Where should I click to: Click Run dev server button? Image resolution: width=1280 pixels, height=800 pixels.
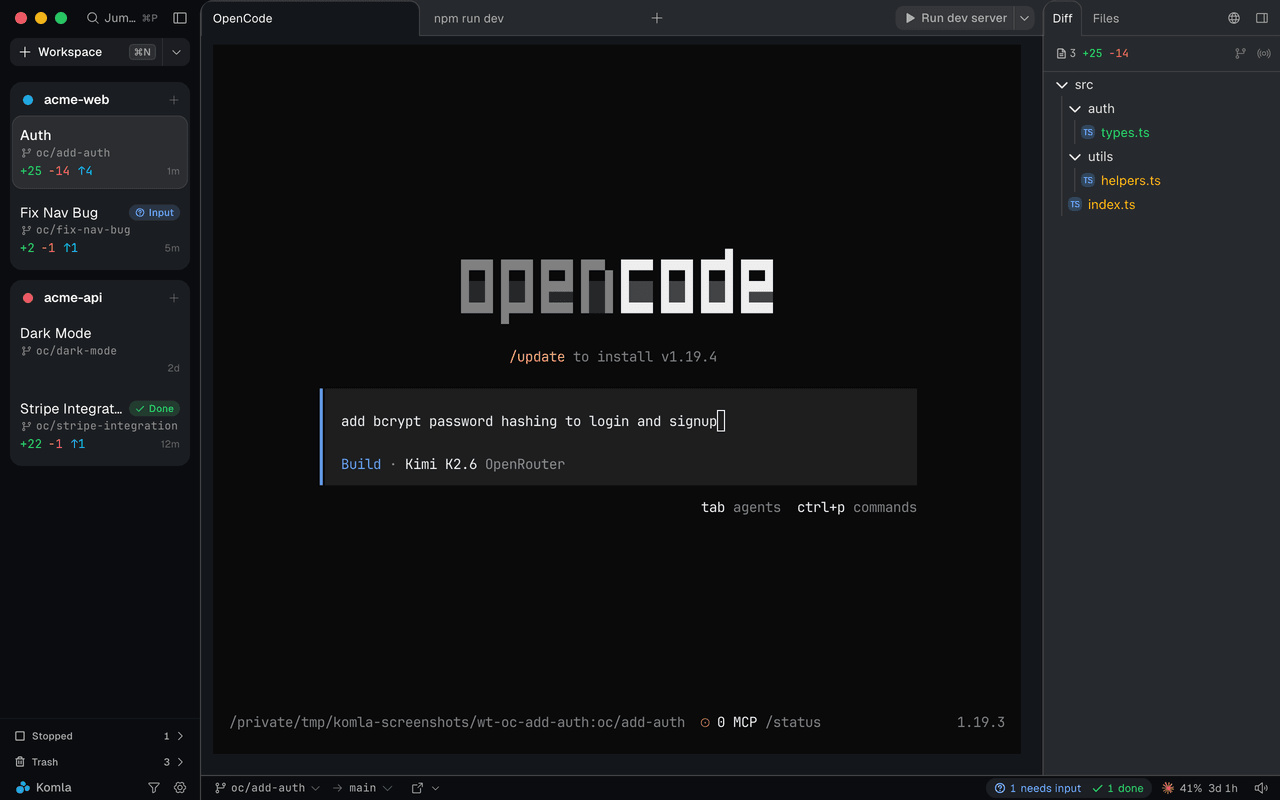click(955, 18)
